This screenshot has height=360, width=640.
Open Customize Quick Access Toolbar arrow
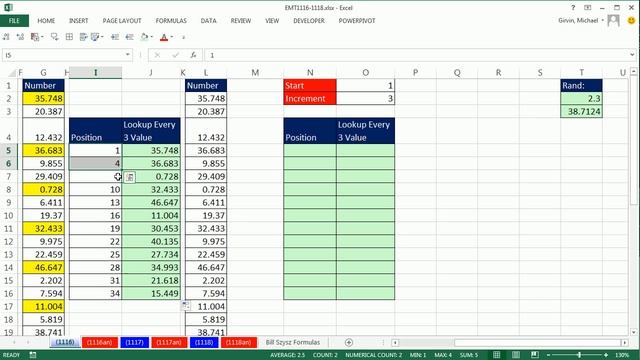[x=184, y=38]
